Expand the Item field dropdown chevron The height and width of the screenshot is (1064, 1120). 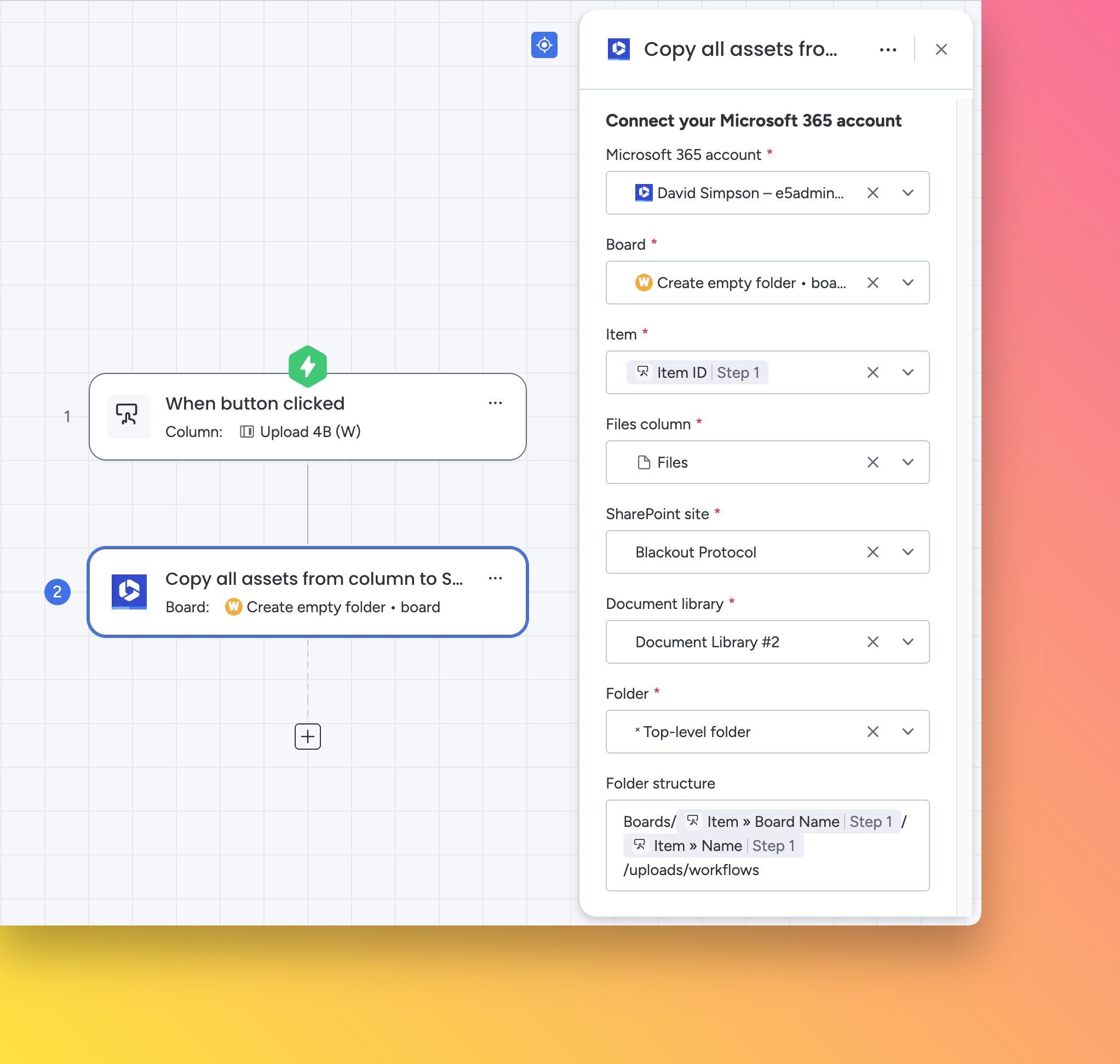[908, 372]
